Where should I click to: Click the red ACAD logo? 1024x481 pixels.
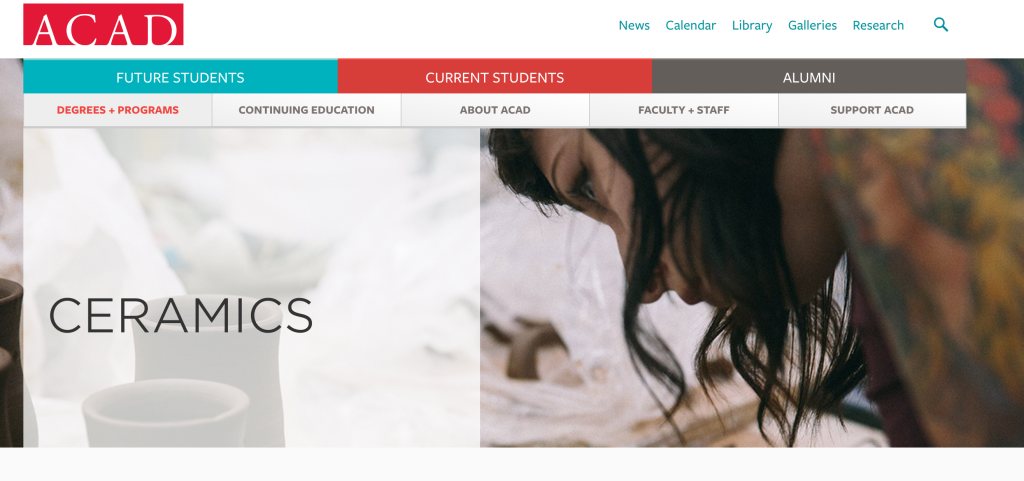click(x=103, y=24)
